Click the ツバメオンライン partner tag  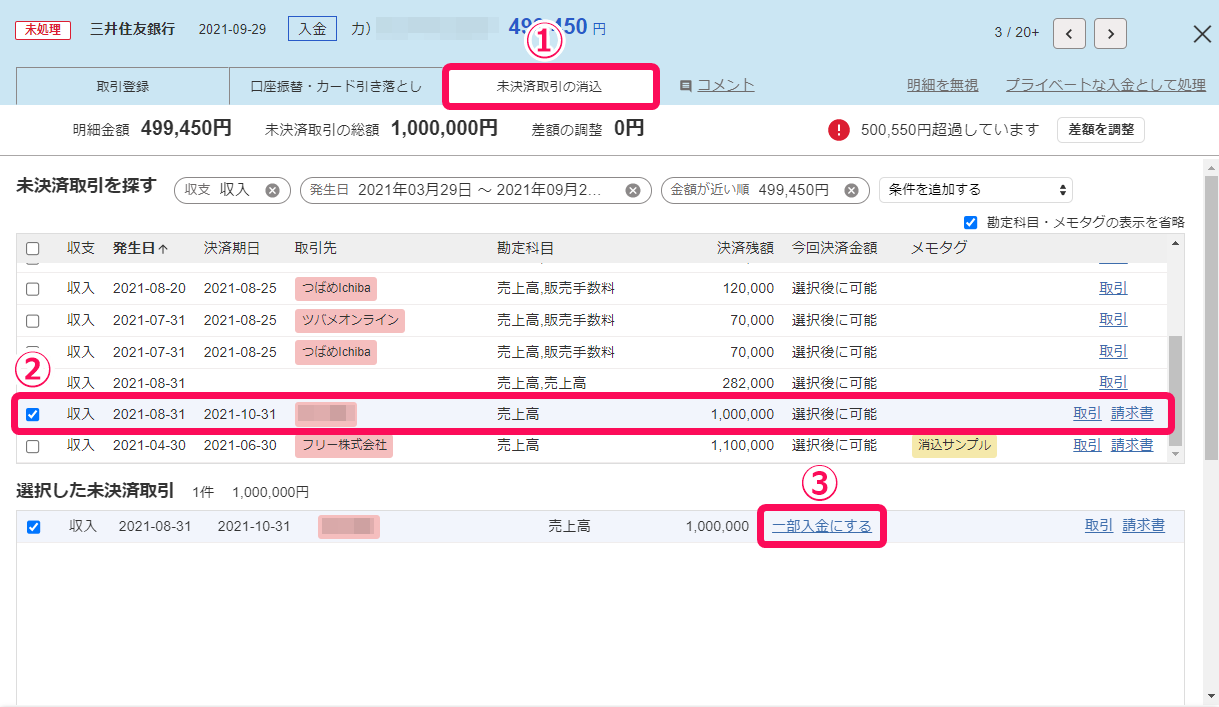[x=350, y=320]
